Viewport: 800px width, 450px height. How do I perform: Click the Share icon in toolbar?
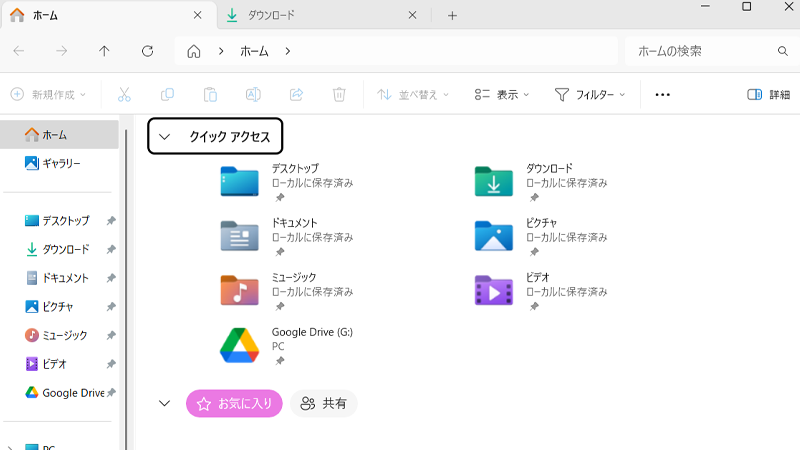pyautogui.click(x=296, y=94)
